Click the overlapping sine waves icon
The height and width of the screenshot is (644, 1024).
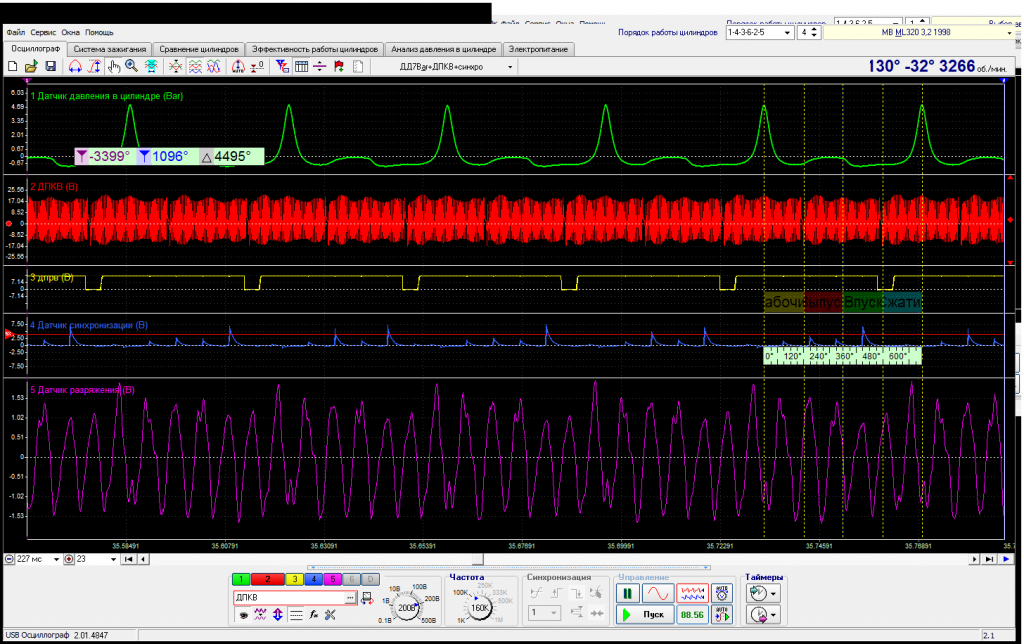[x=214, y=67]
